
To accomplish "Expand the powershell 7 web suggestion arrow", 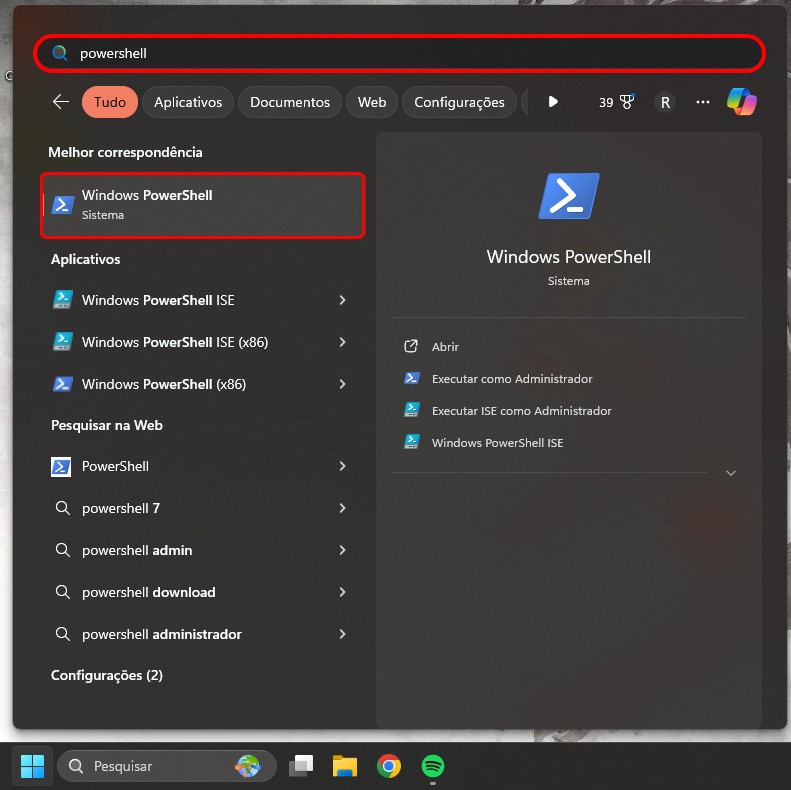I will click(342, 508).
